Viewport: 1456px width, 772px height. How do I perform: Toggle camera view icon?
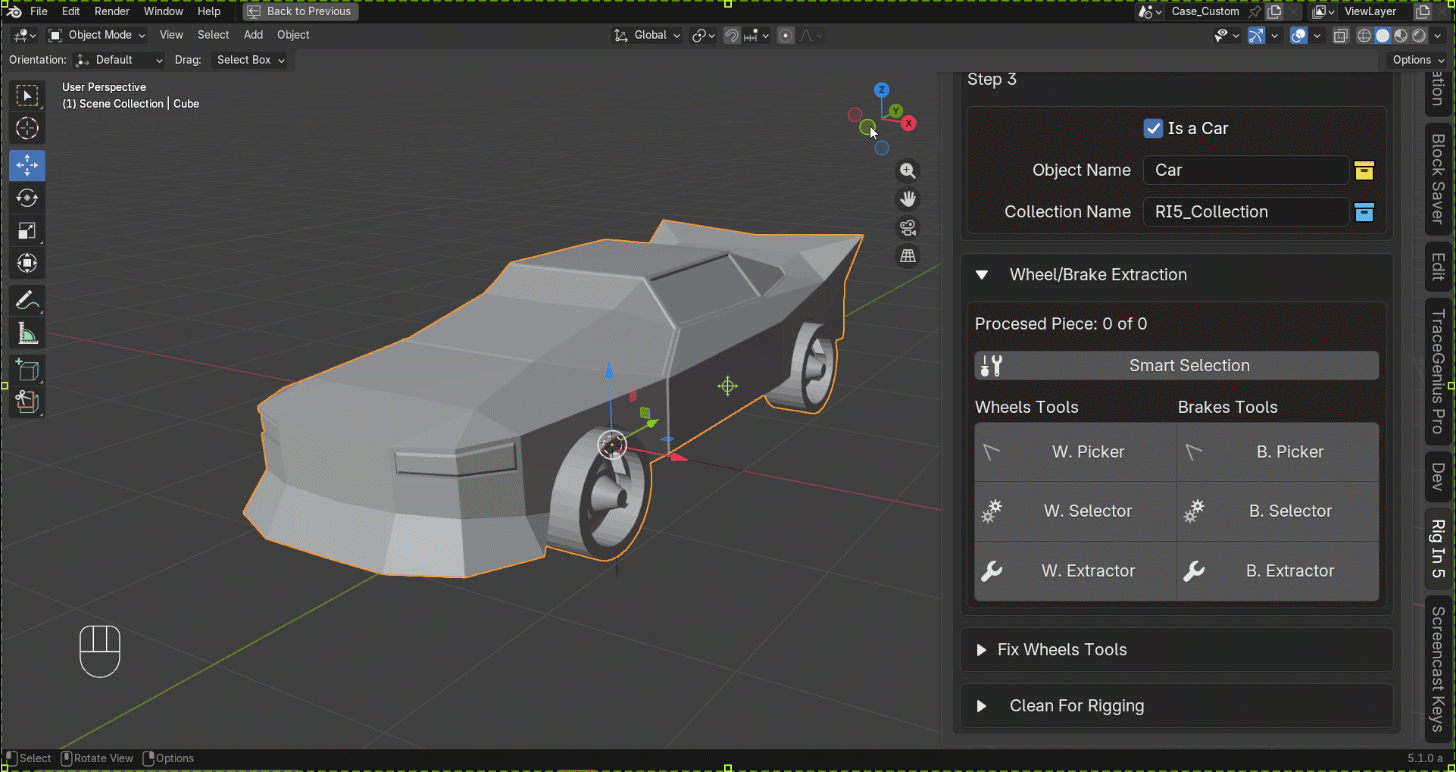pyautogui.click(x=907, y=227)
